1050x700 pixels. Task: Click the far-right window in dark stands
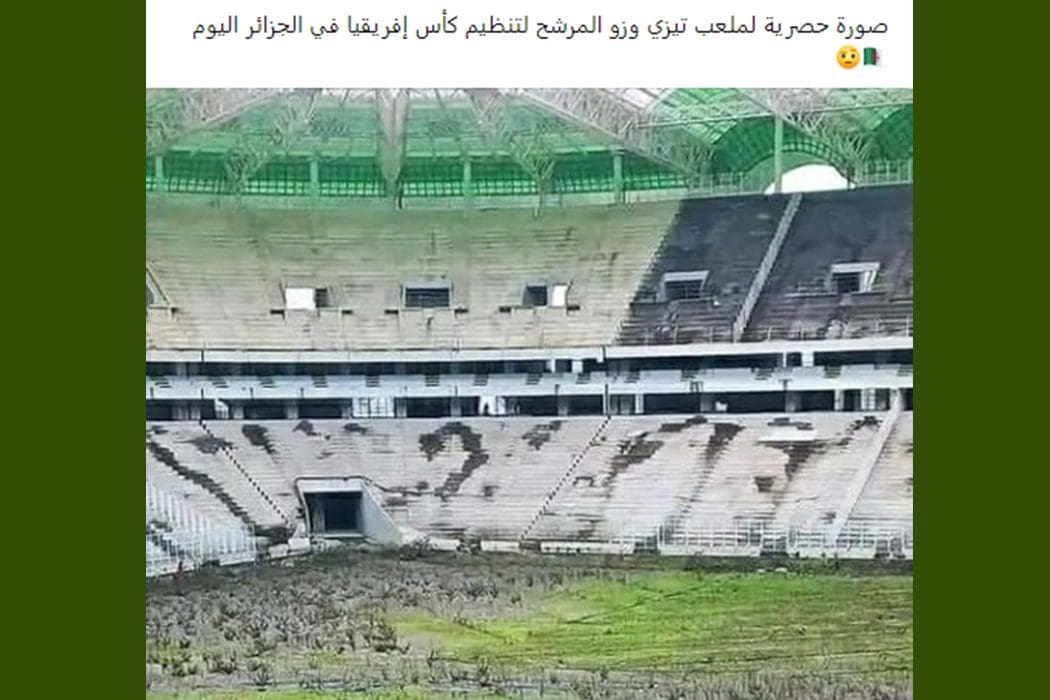click(x=853, y=278)
